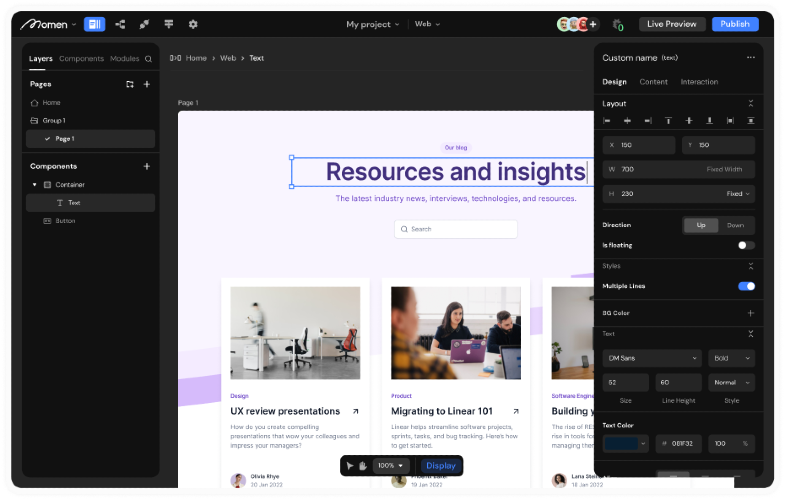Click the Live Preview button
The width and height of the screenshot is (785, 500).
pos(672,24)
